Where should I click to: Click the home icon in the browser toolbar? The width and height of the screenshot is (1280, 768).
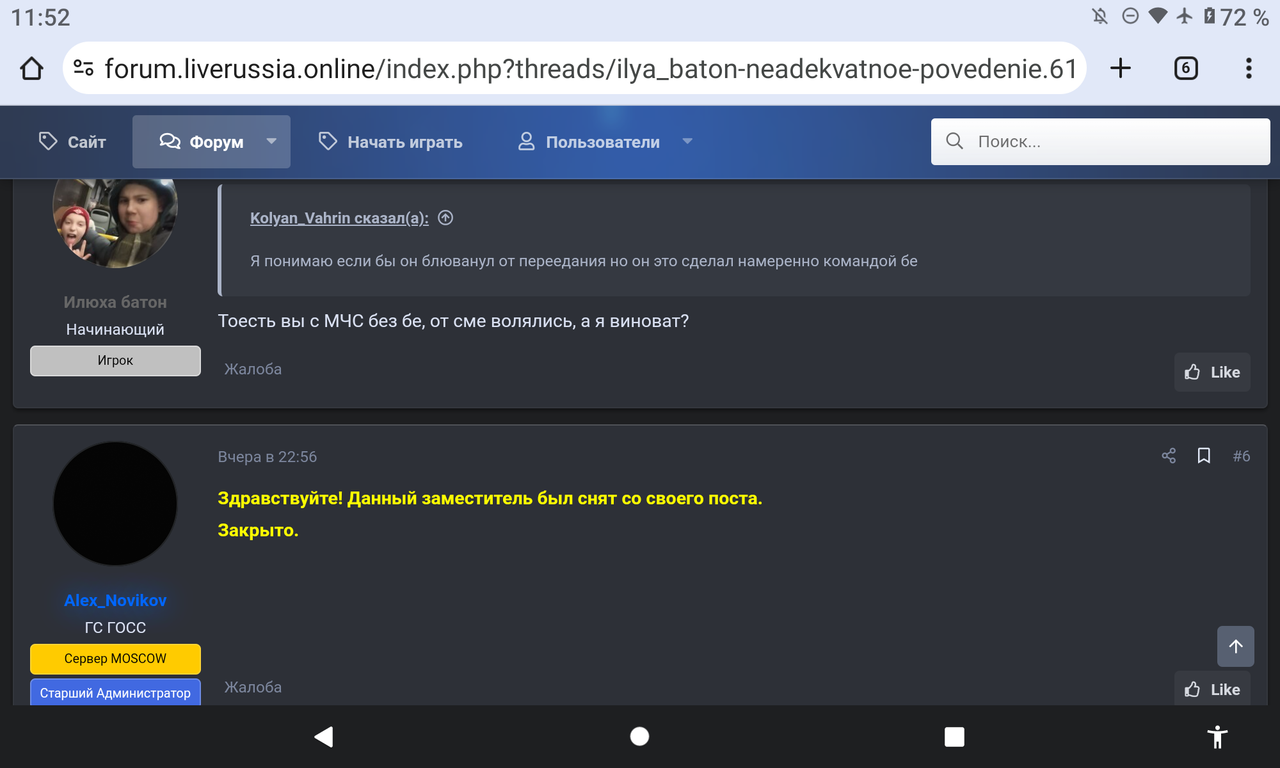[x=31, y=67]
